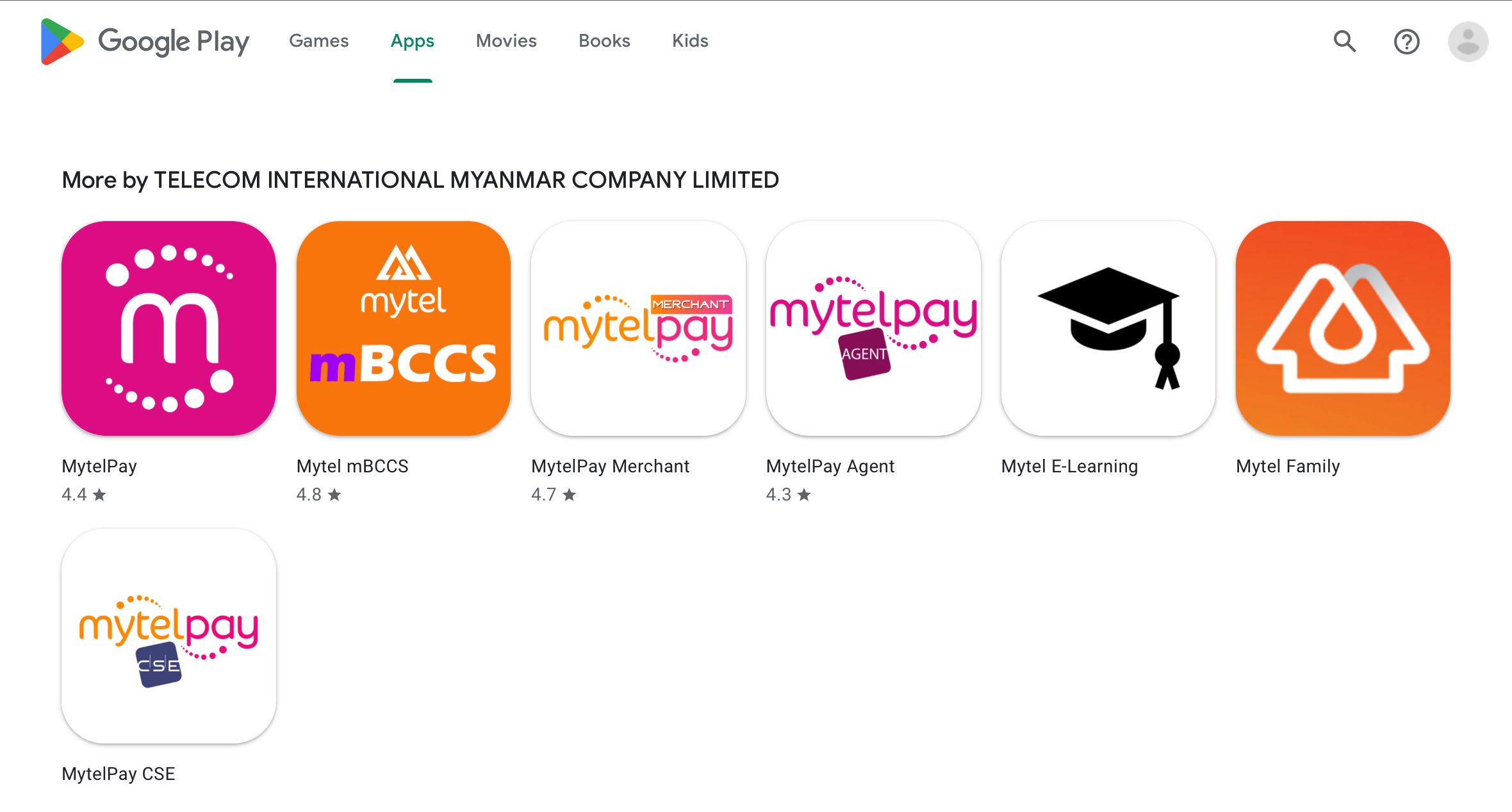Click the 4.4 star rating under MytelPay
This screenshot has height=812, width=1512.
[84, 495]
